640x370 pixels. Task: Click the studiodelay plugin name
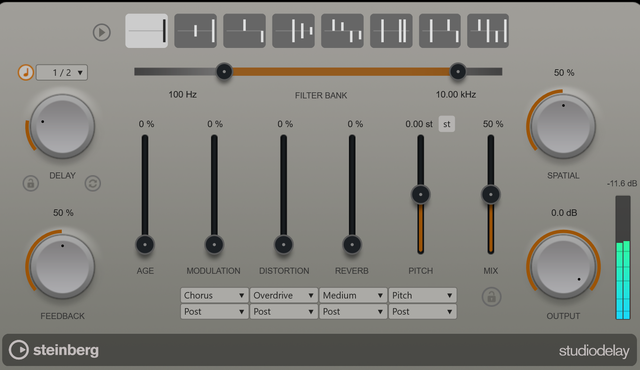tap(594, 351)
